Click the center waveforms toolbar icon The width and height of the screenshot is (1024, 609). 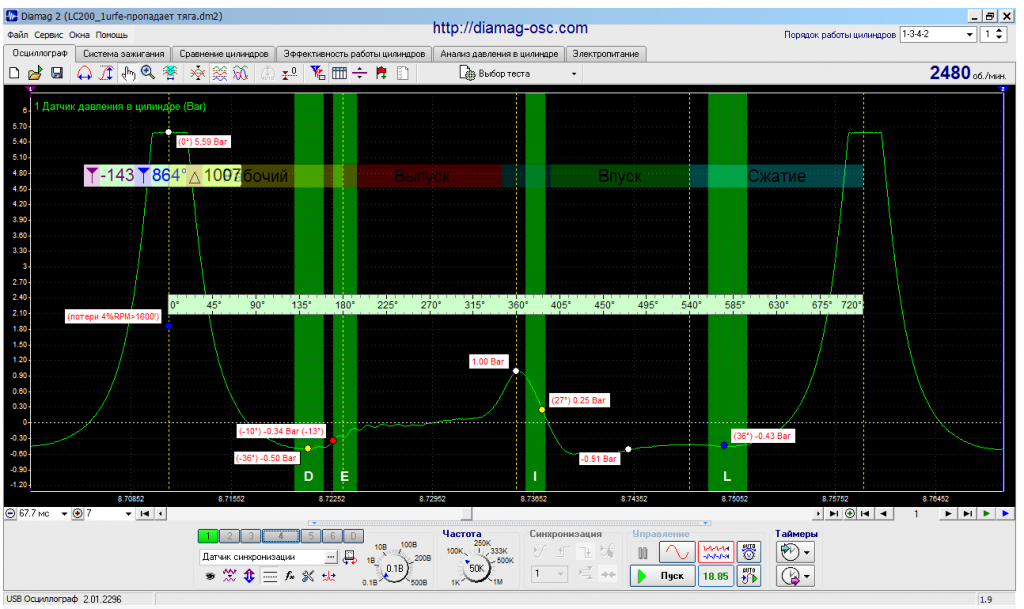(197, 73)
